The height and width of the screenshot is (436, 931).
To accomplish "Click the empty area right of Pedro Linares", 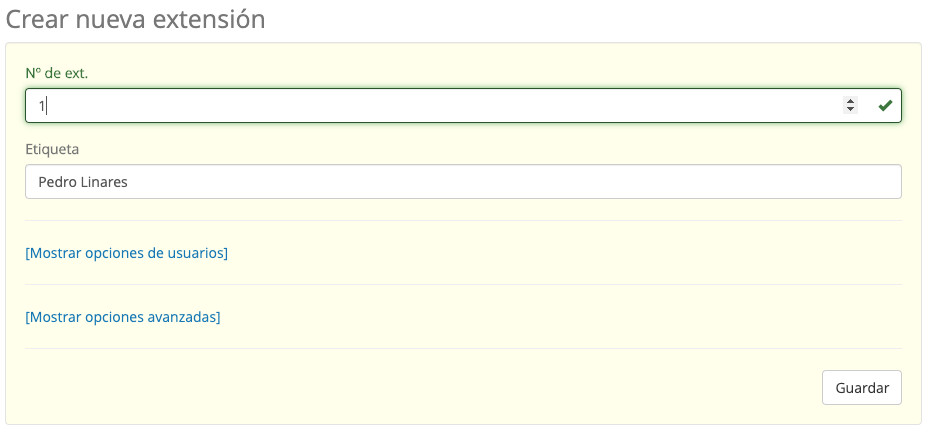I will point(500,182).
